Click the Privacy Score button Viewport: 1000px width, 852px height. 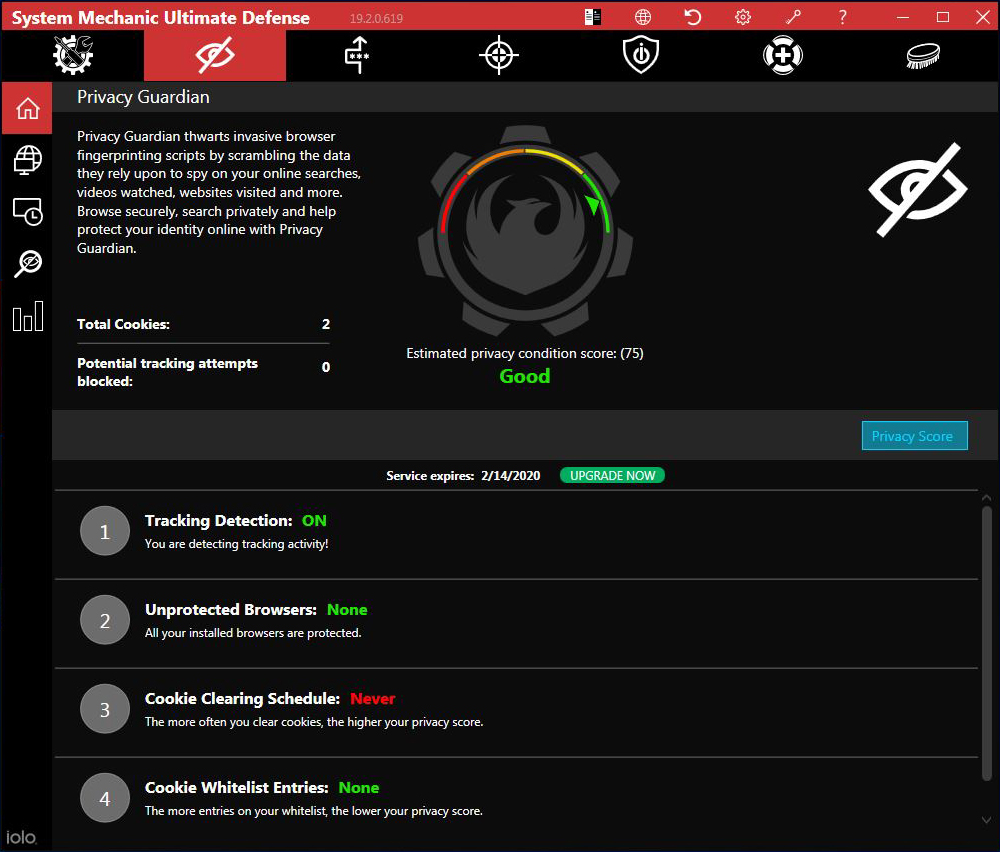click(x=914, y=436)
